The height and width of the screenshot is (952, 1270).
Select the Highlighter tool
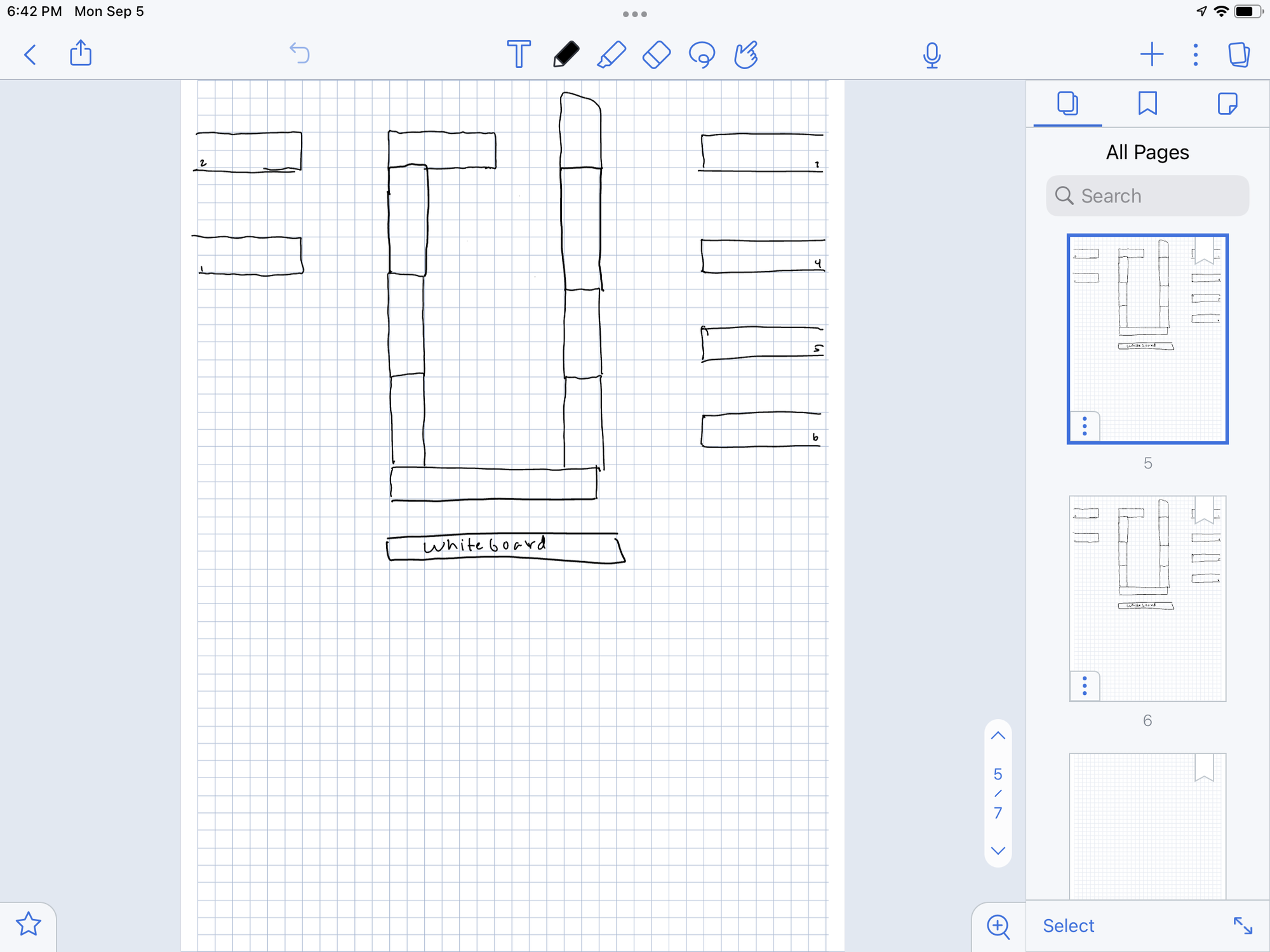pos(611,54)
